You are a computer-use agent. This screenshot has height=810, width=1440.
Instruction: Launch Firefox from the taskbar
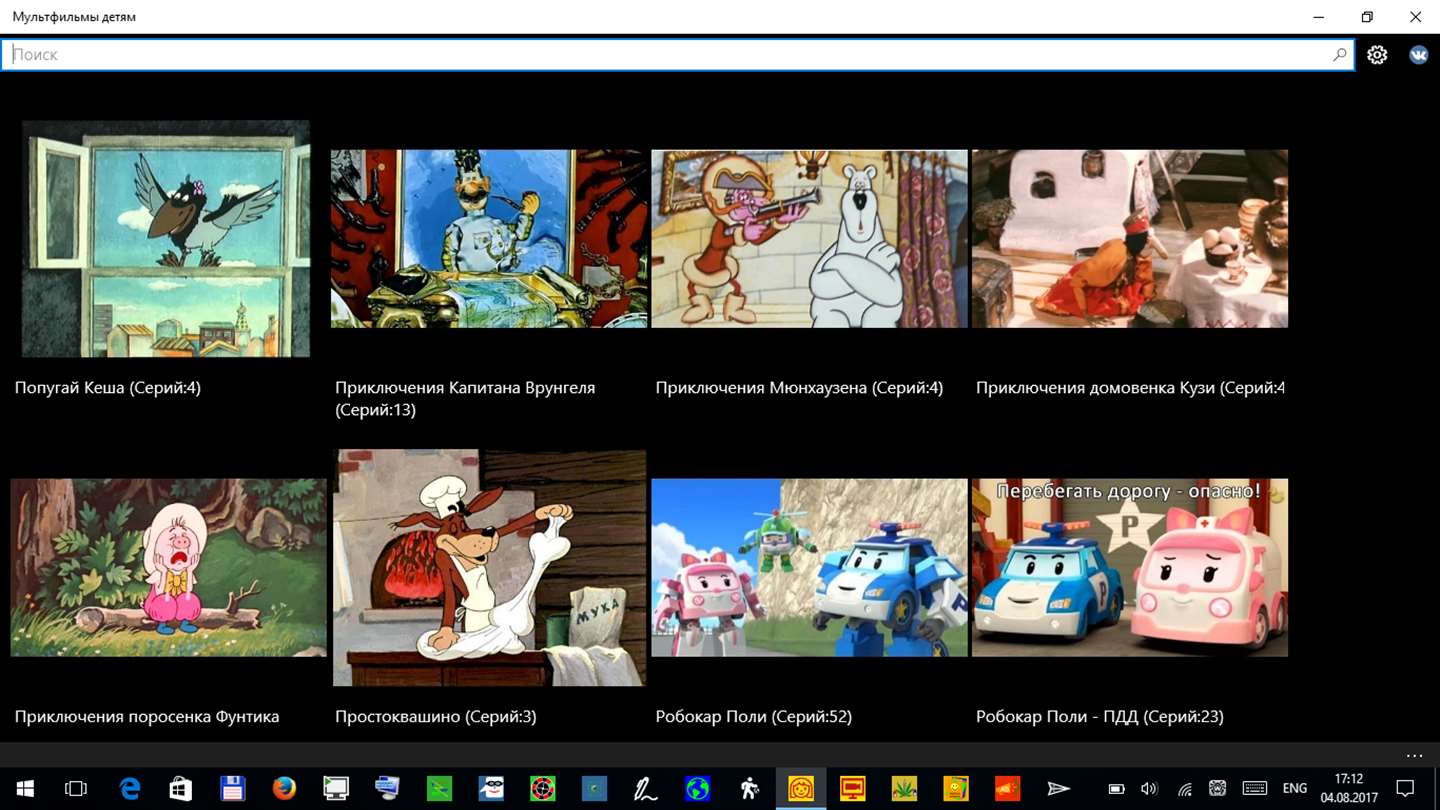(284, 789)
